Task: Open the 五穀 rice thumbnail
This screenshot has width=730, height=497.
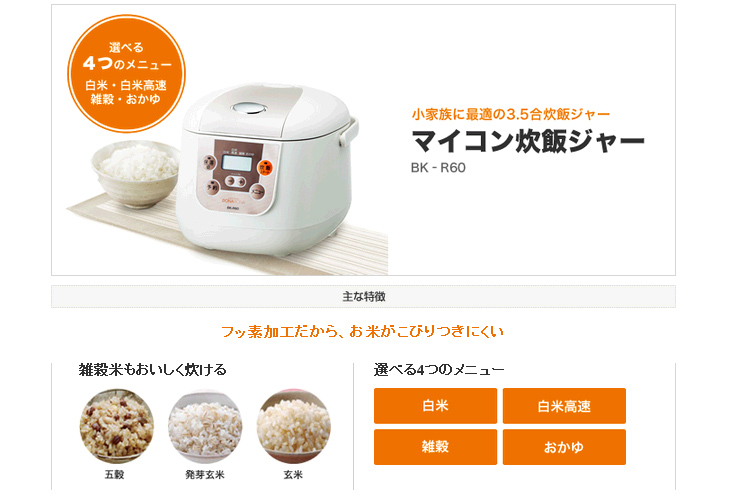Action: (x=116, y=427)
